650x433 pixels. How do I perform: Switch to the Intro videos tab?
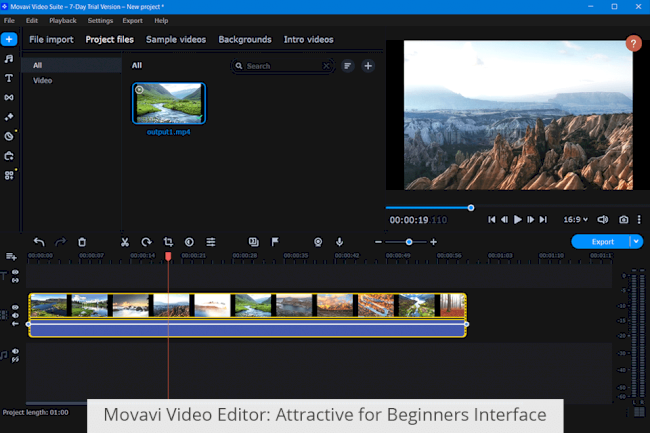point(308,39)
